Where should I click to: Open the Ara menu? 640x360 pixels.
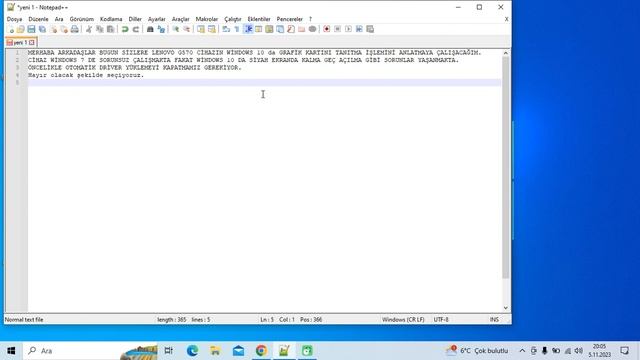pyautogui.click(x=59, y=19)
